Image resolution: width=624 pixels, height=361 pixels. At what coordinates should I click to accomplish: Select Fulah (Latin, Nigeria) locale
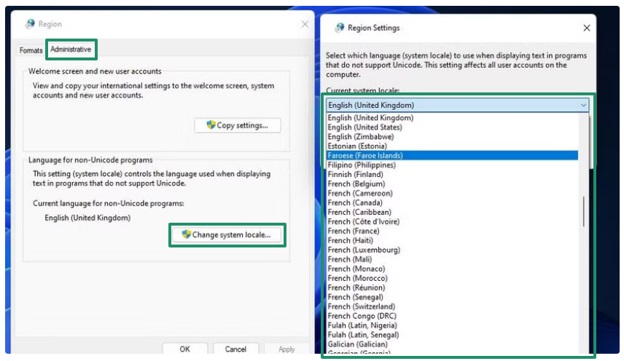452,325
